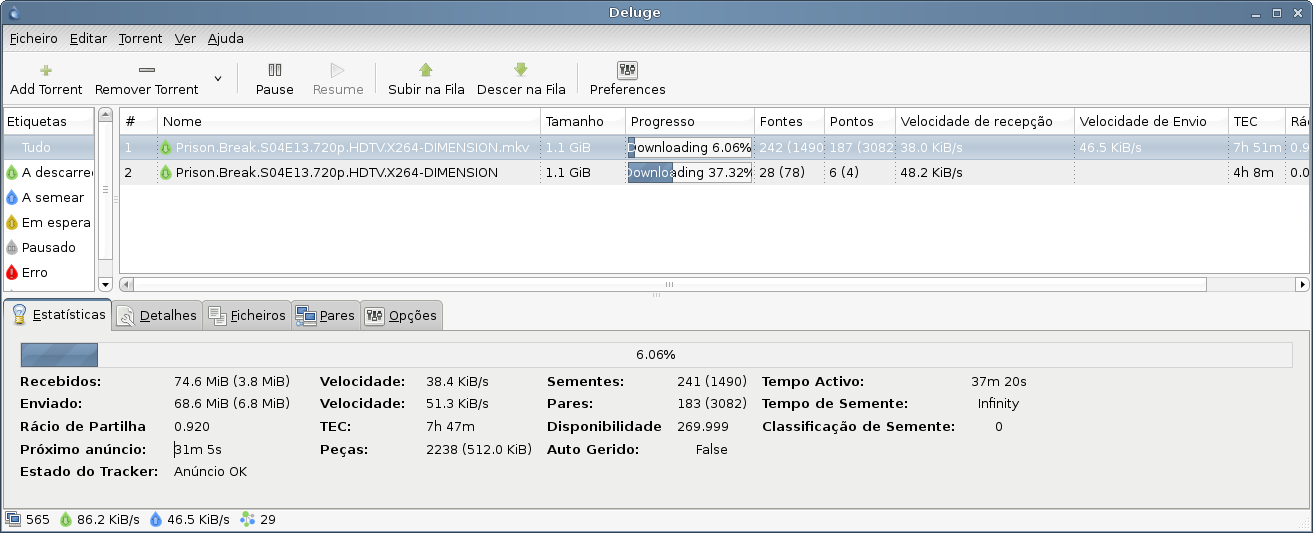This screenshot has width=1313, height=533.
Task: Click the Remover Torrent toolbar button
Action: 147,80
